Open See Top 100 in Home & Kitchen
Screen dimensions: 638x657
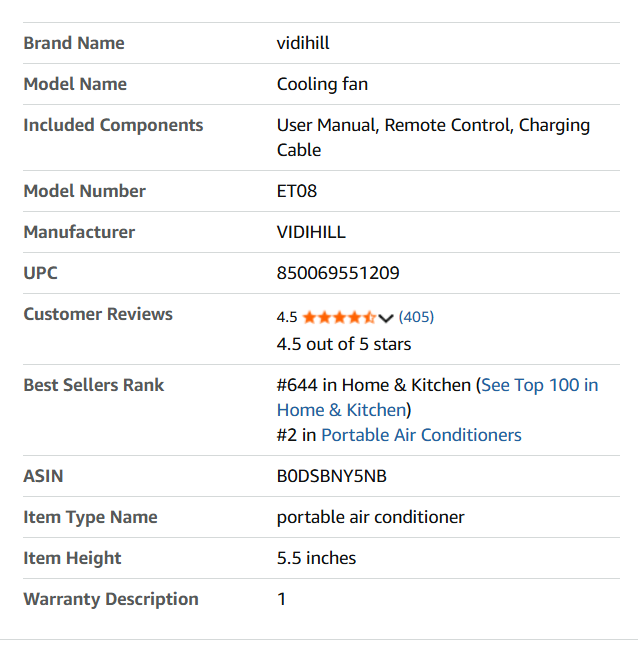[x=437, y=397]
